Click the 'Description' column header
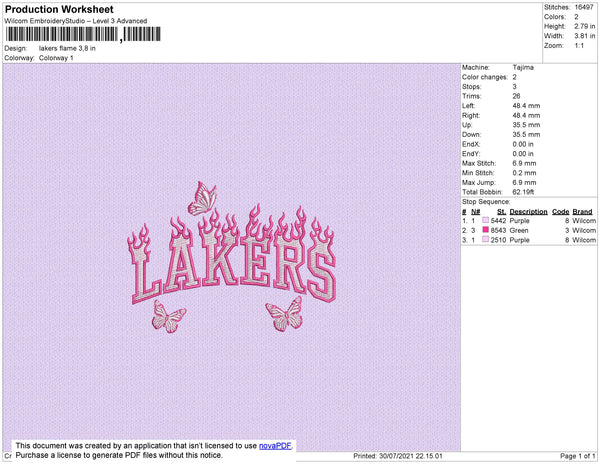This screenshot has width=600, height=464. click(528, 212)
